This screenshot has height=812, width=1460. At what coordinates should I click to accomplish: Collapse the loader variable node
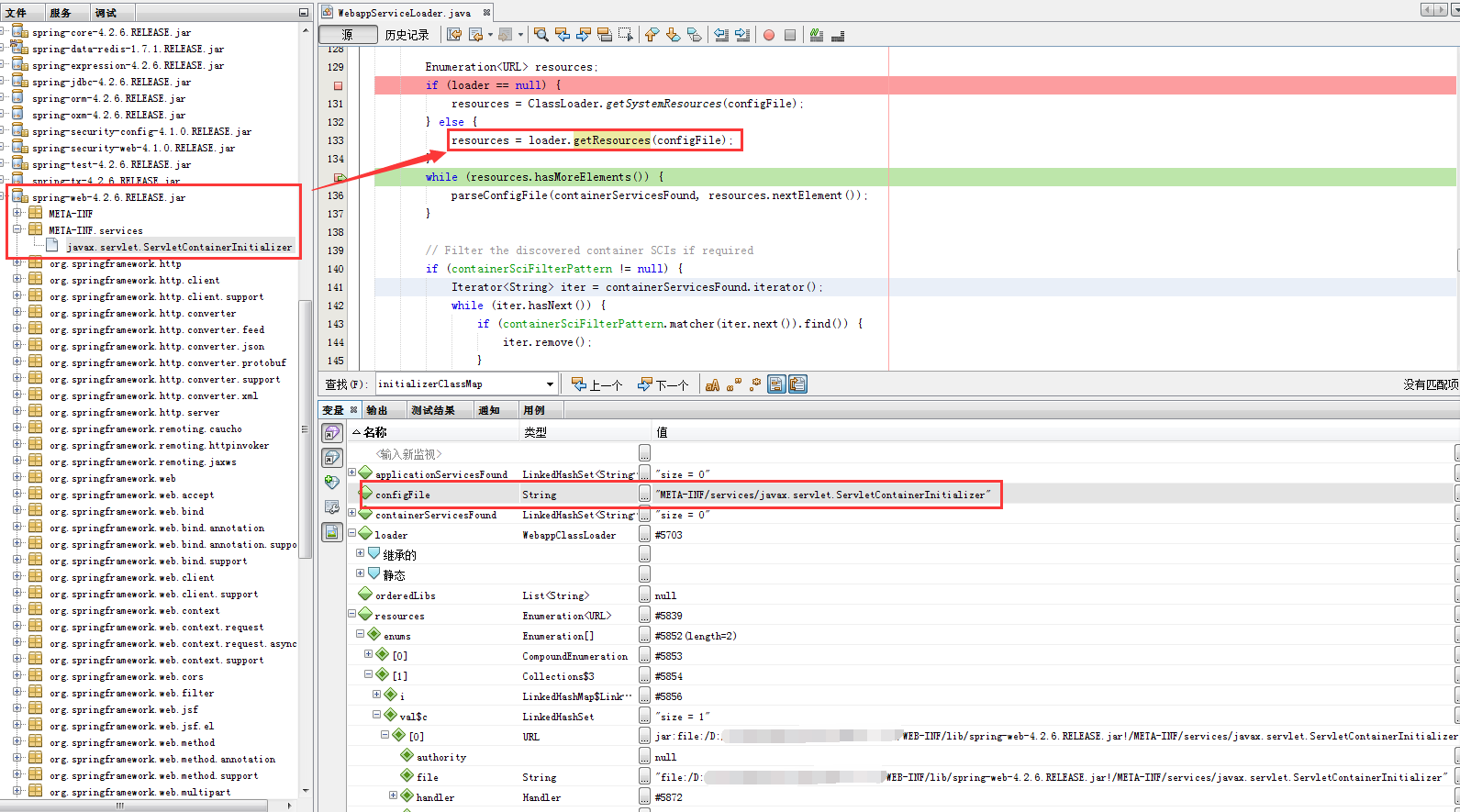point(351,533)
